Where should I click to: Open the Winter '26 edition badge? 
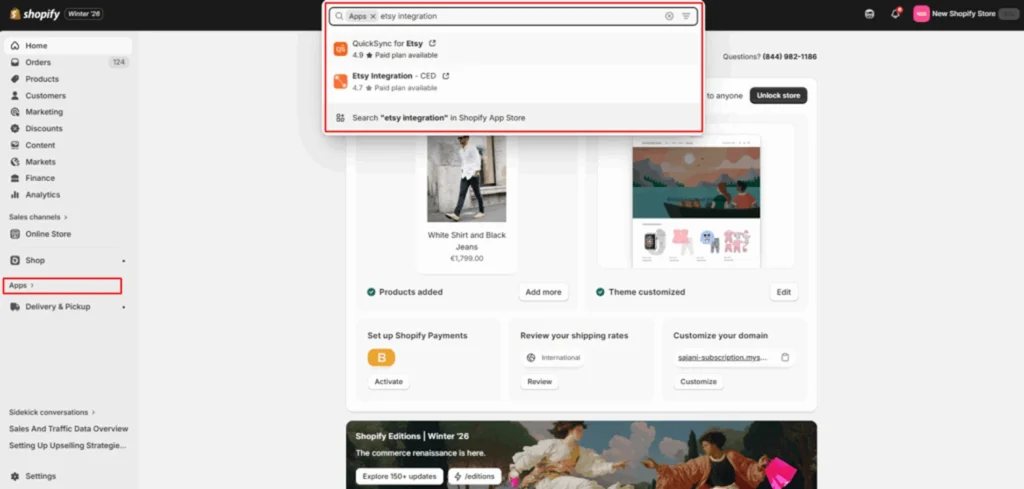click(84, 14)
